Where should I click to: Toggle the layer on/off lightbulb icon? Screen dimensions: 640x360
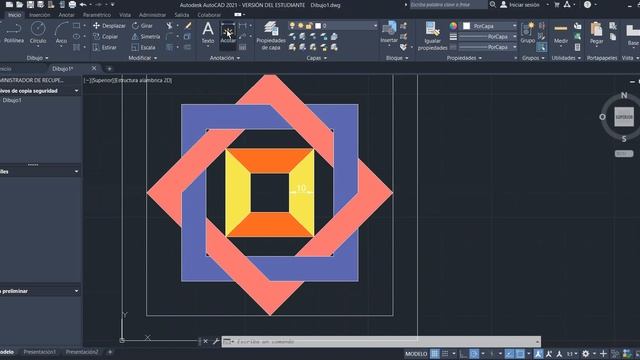tap(292, 26)
